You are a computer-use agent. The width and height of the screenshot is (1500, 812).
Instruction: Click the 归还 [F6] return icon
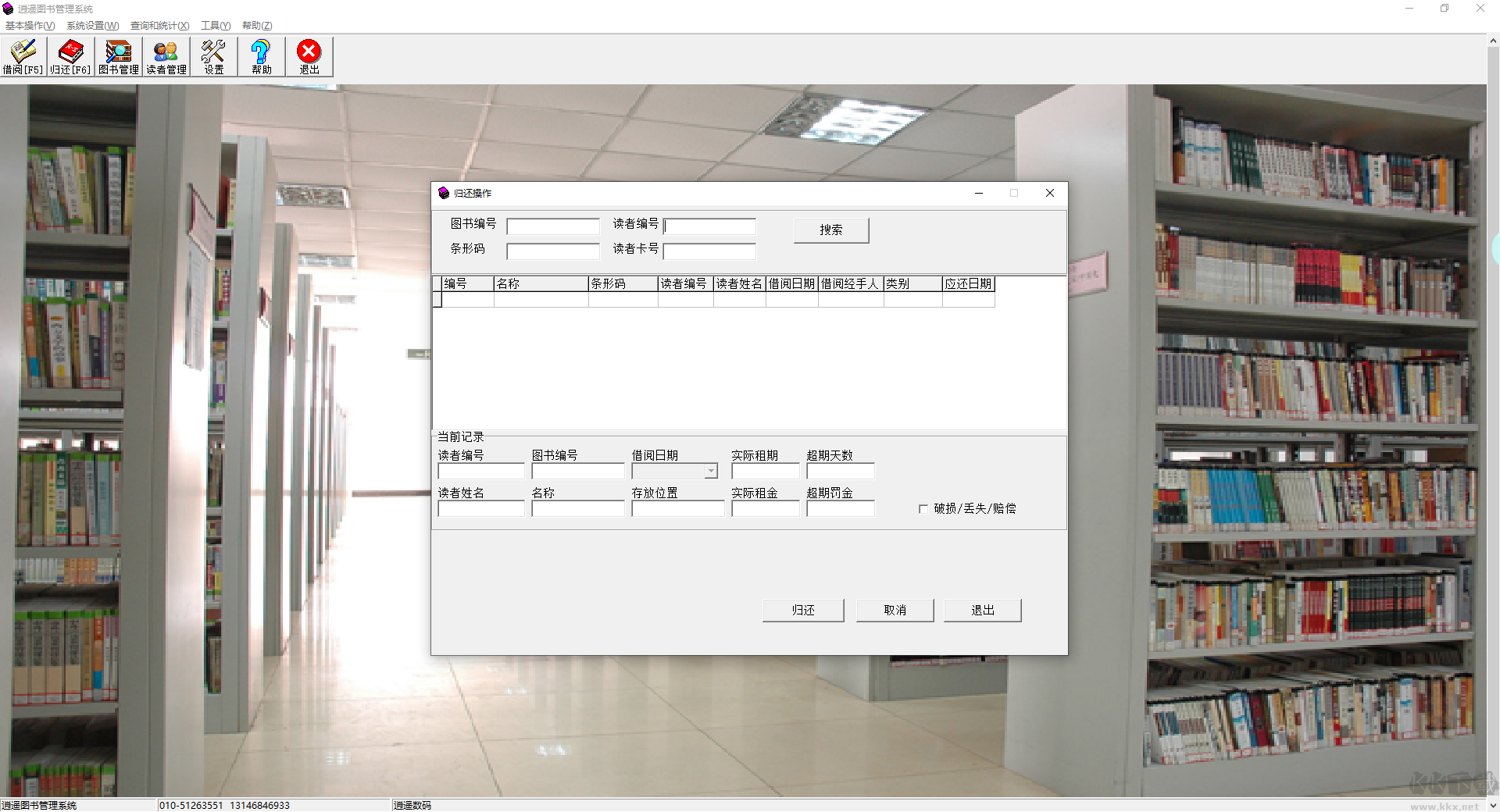point(70,57)
